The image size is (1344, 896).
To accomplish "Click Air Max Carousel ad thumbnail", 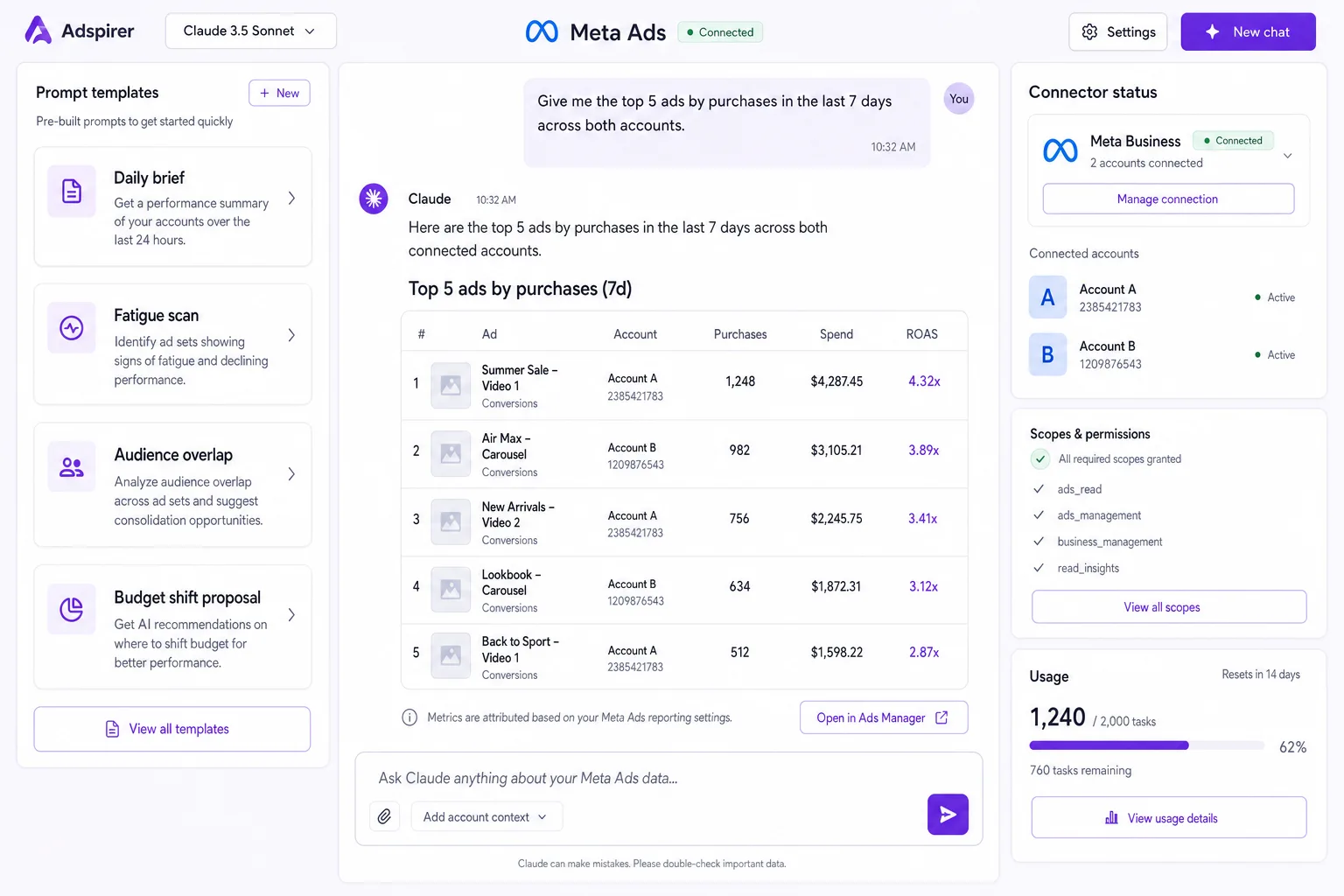I will [x=451, y=454].
